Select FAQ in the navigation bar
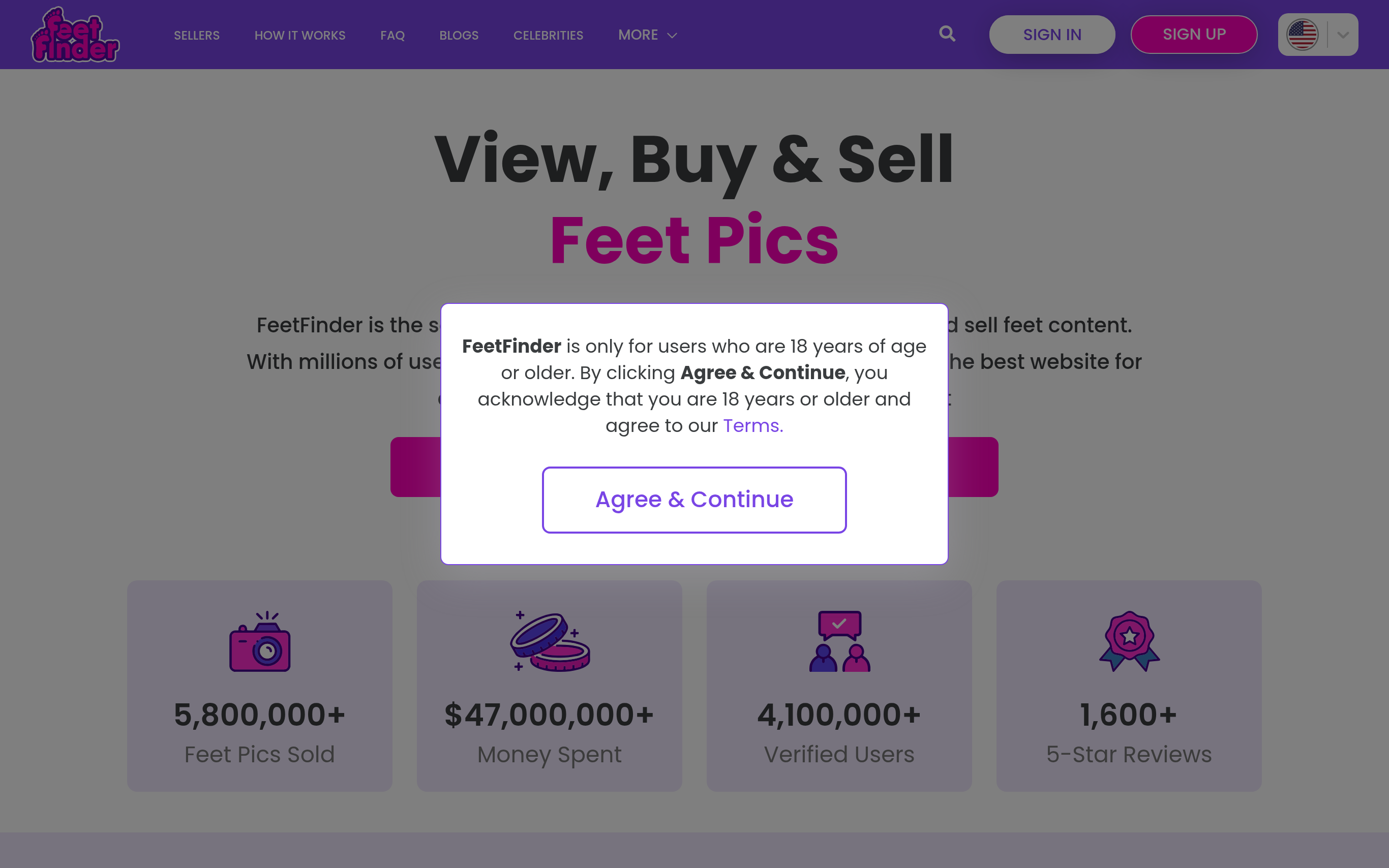 pyautogui.click(x=392, y=36)
